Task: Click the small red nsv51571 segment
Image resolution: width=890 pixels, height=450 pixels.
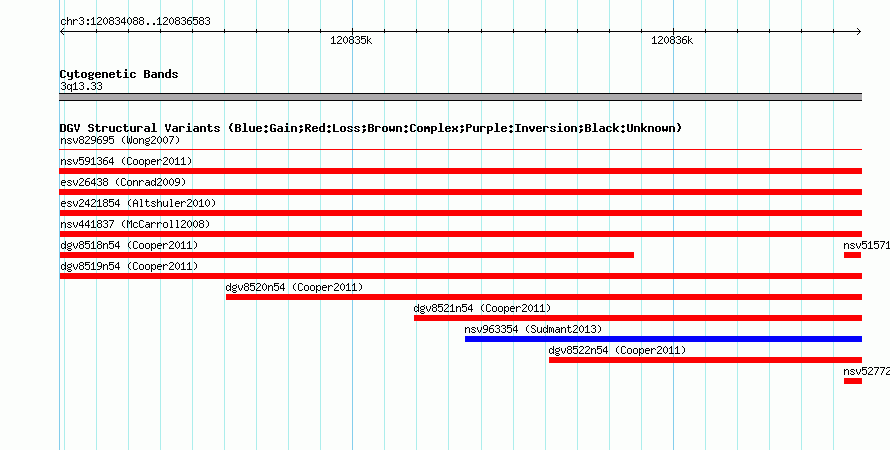Action: 853,255
